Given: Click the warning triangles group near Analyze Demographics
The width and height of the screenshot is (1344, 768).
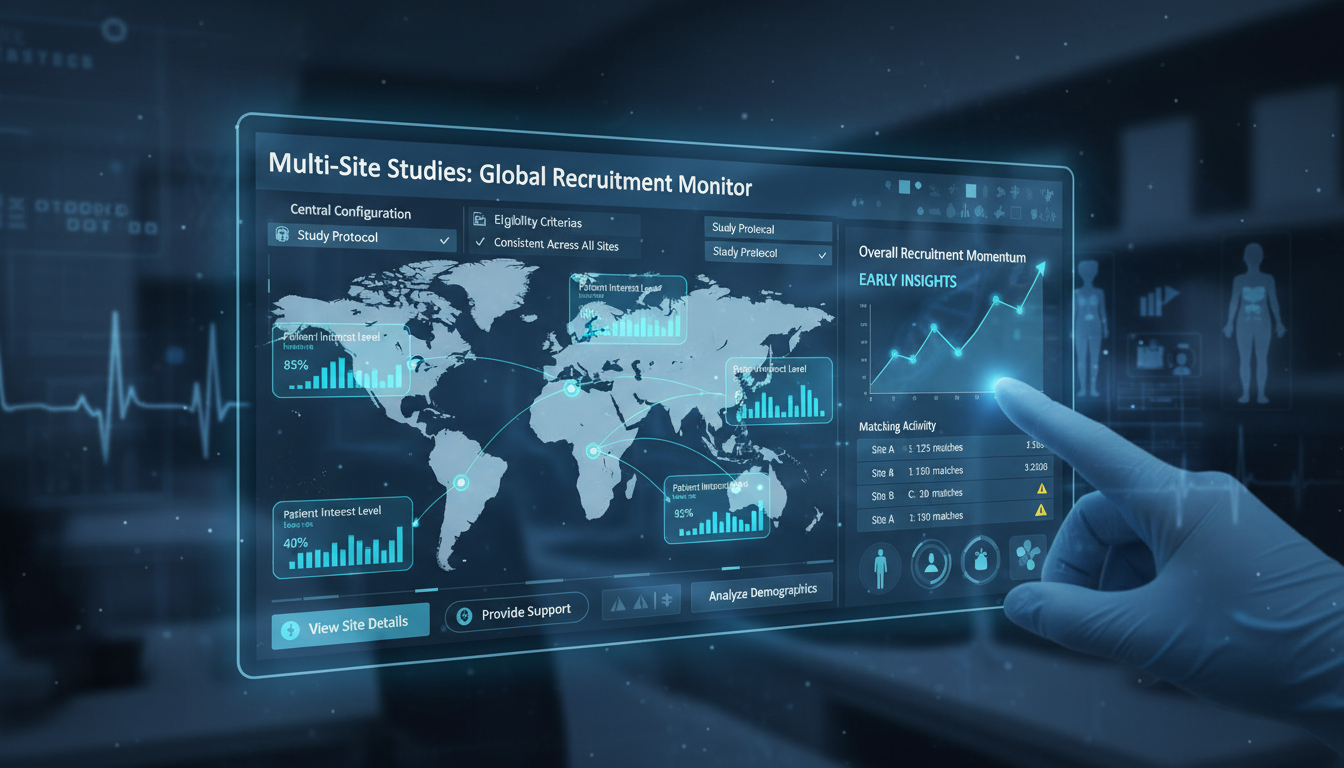Looking at the screenshot, I should pyautogui.click(x=641, y=600).
